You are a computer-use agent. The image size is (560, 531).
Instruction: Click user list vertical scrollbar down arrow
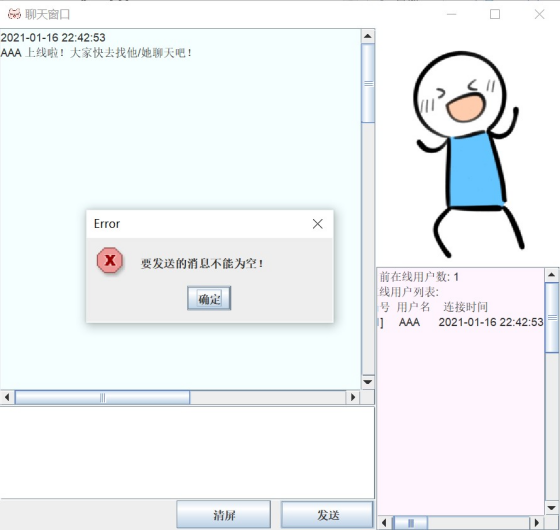tap(551, 508)
